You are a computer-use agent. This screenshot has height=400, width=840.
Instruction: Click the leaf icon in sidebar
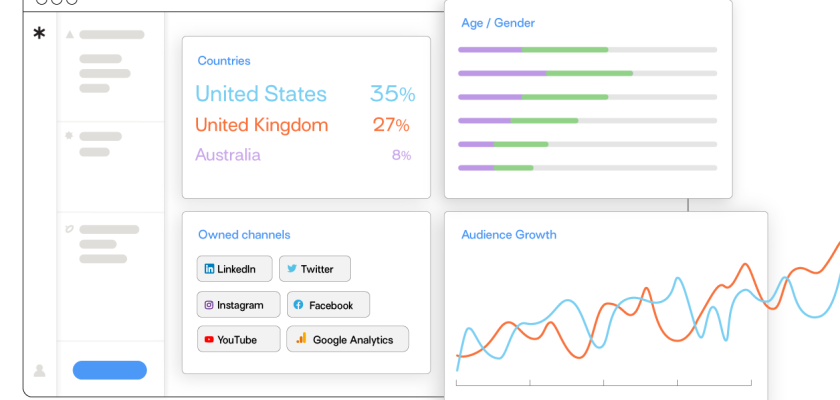[69, 229]
